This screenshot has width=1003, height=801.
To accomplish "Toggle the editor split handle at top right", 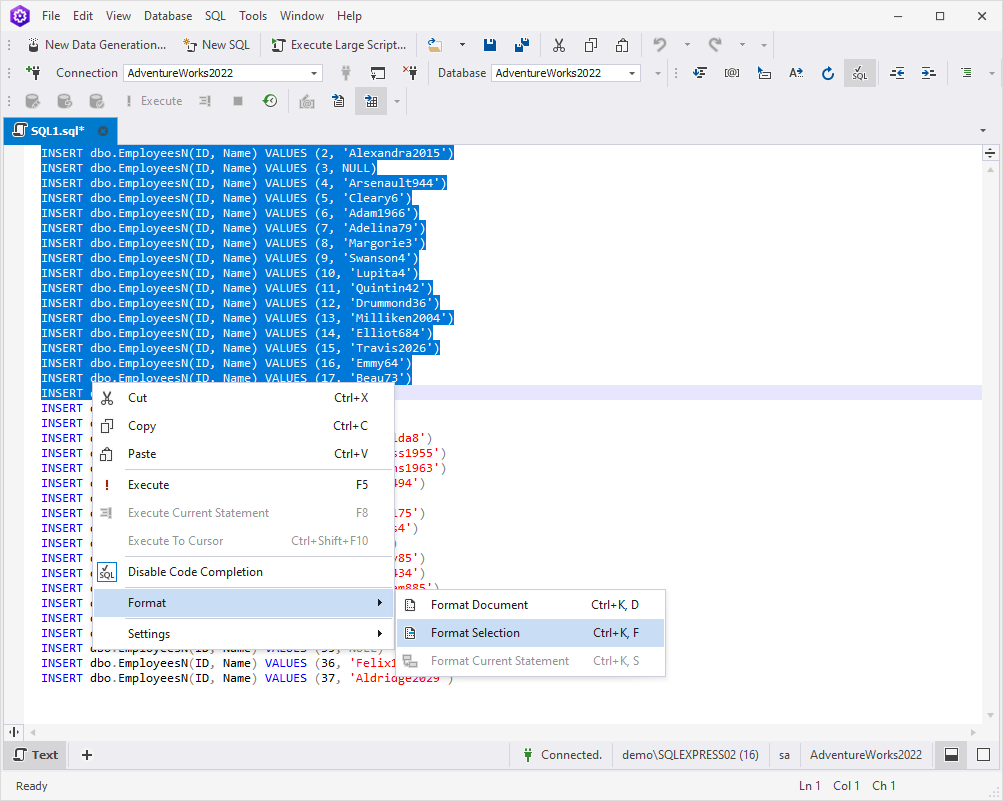I will tap(990, 153).
